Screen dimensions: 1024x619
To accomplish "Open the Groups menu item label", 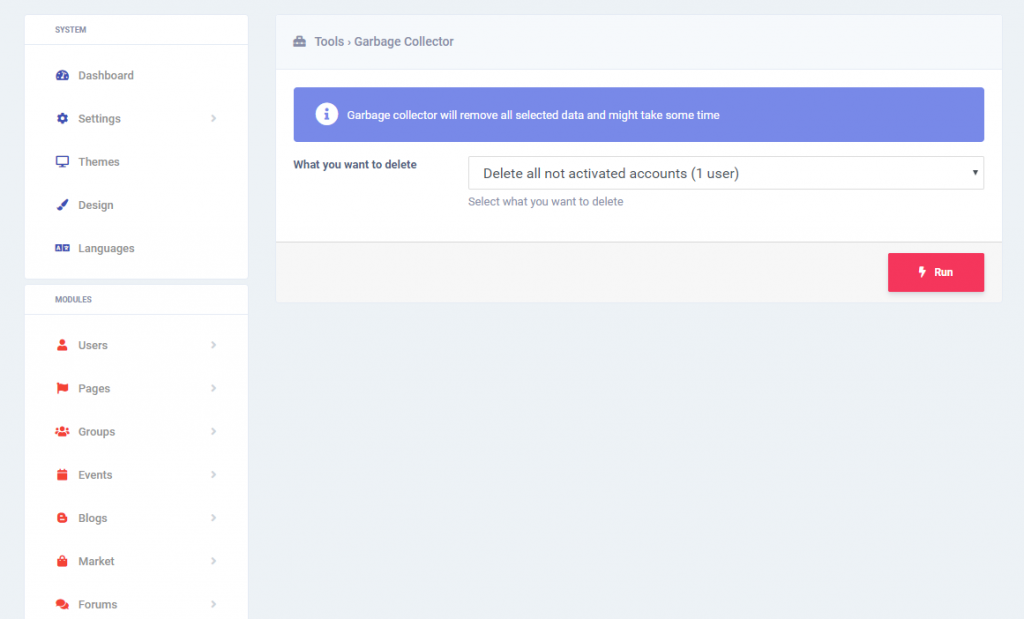I will pyautogui.click(x=97, y=432).
